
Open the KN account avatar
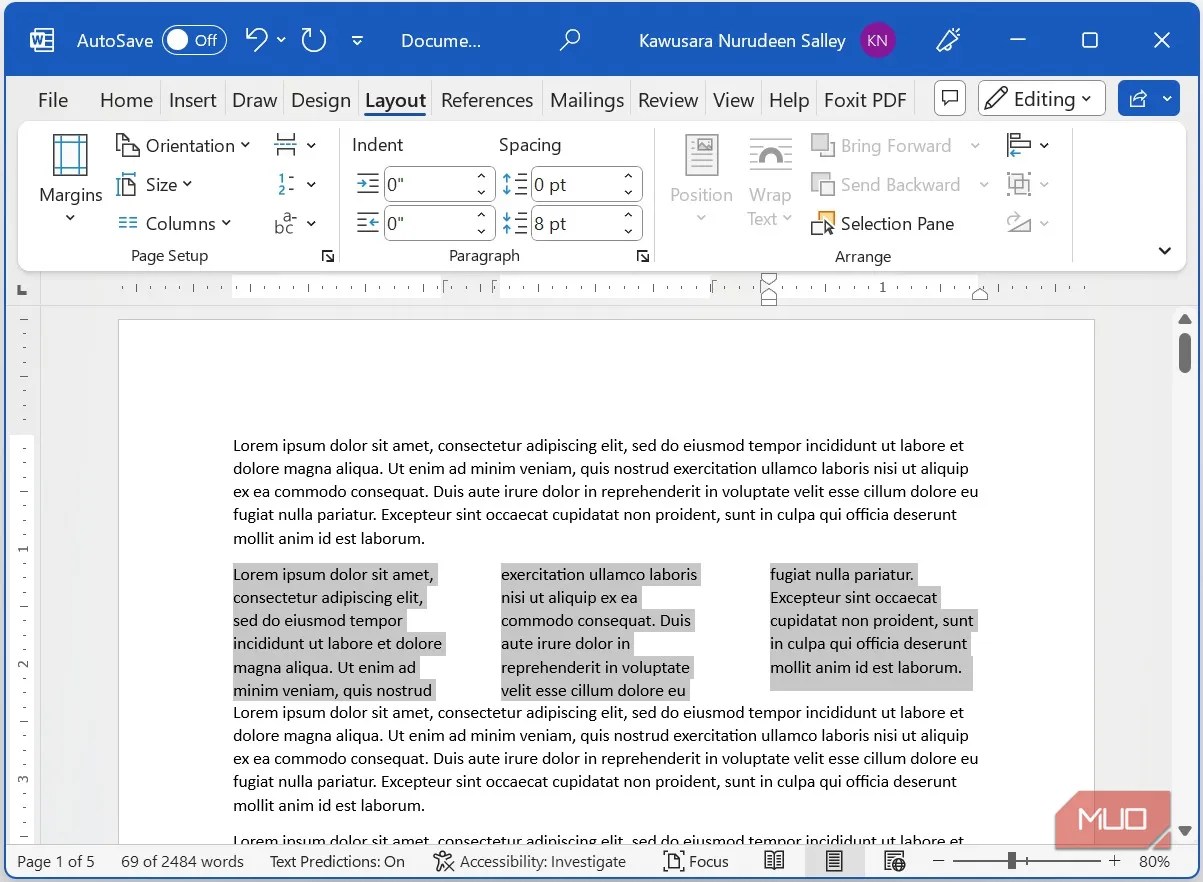(x=877, y=40)
